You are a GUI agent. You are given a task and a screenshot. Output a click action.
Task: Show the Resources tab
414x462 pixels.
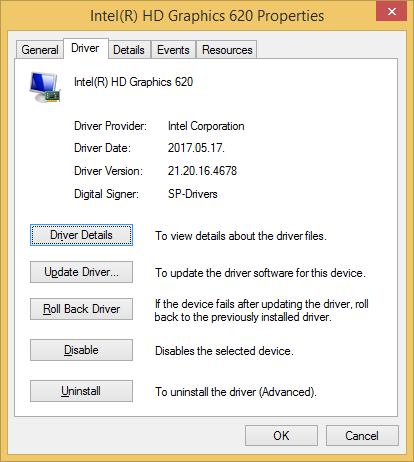[x=227, y=50]
